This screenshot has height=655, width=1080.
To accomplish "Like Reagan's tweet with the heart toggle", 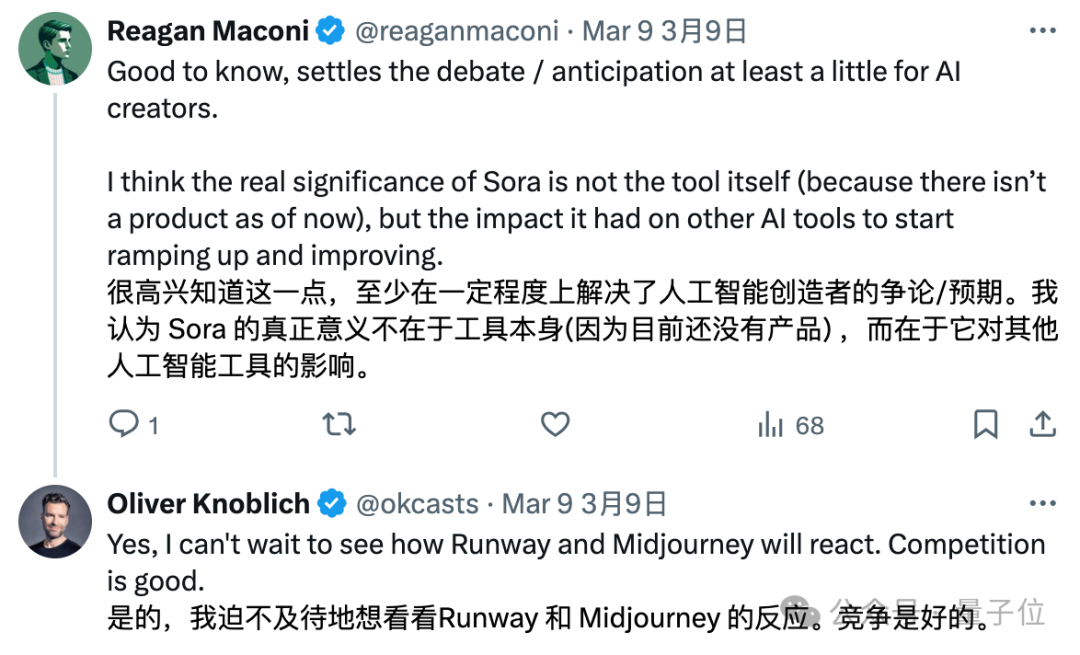I will 555,425.
